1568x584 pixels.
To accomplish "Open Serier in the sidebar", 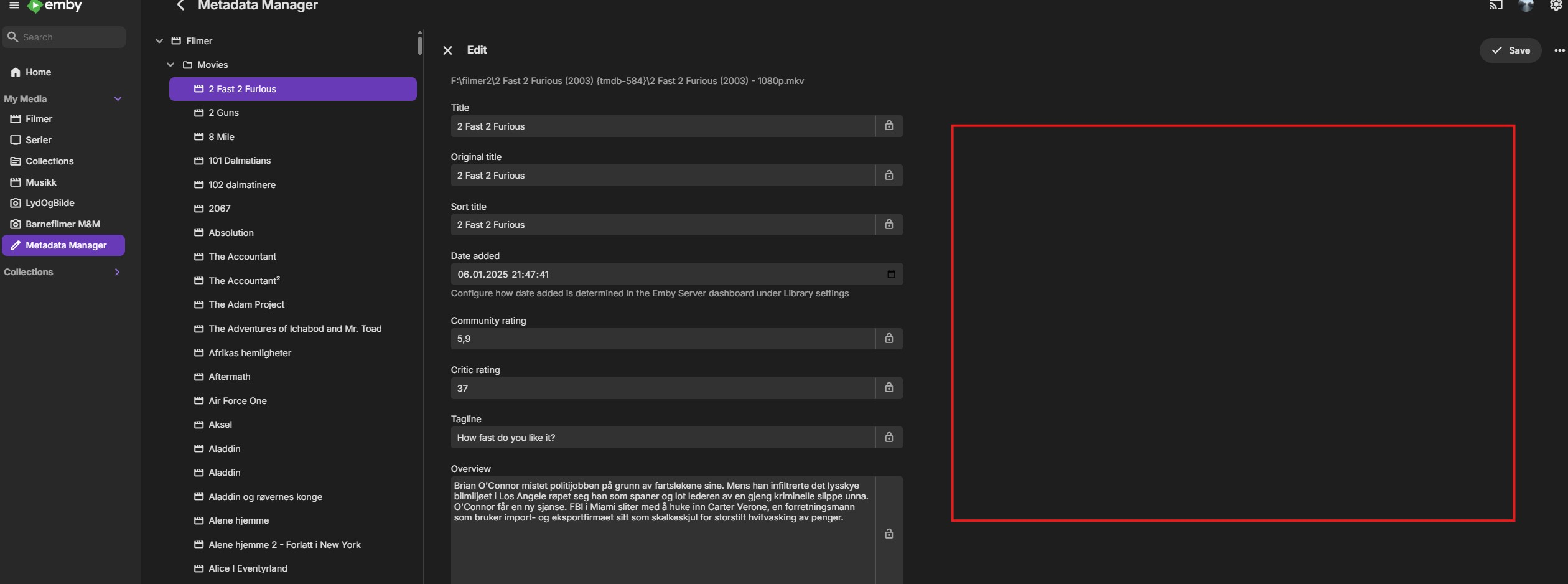I will pyautogui.click(x=38, y=140).
